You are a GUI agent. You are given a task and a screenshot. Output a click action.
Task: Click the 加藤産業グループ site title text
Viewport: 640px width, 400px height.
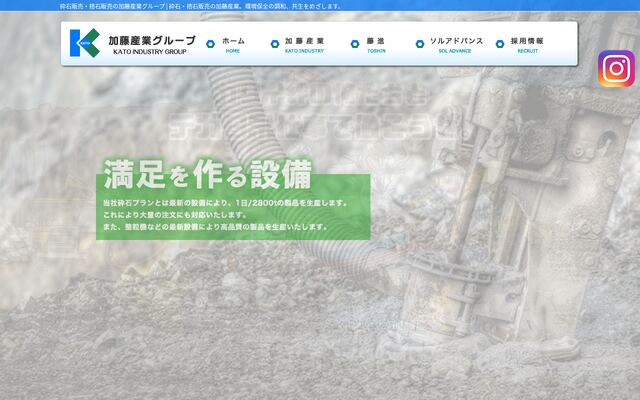tap(152, 40)
